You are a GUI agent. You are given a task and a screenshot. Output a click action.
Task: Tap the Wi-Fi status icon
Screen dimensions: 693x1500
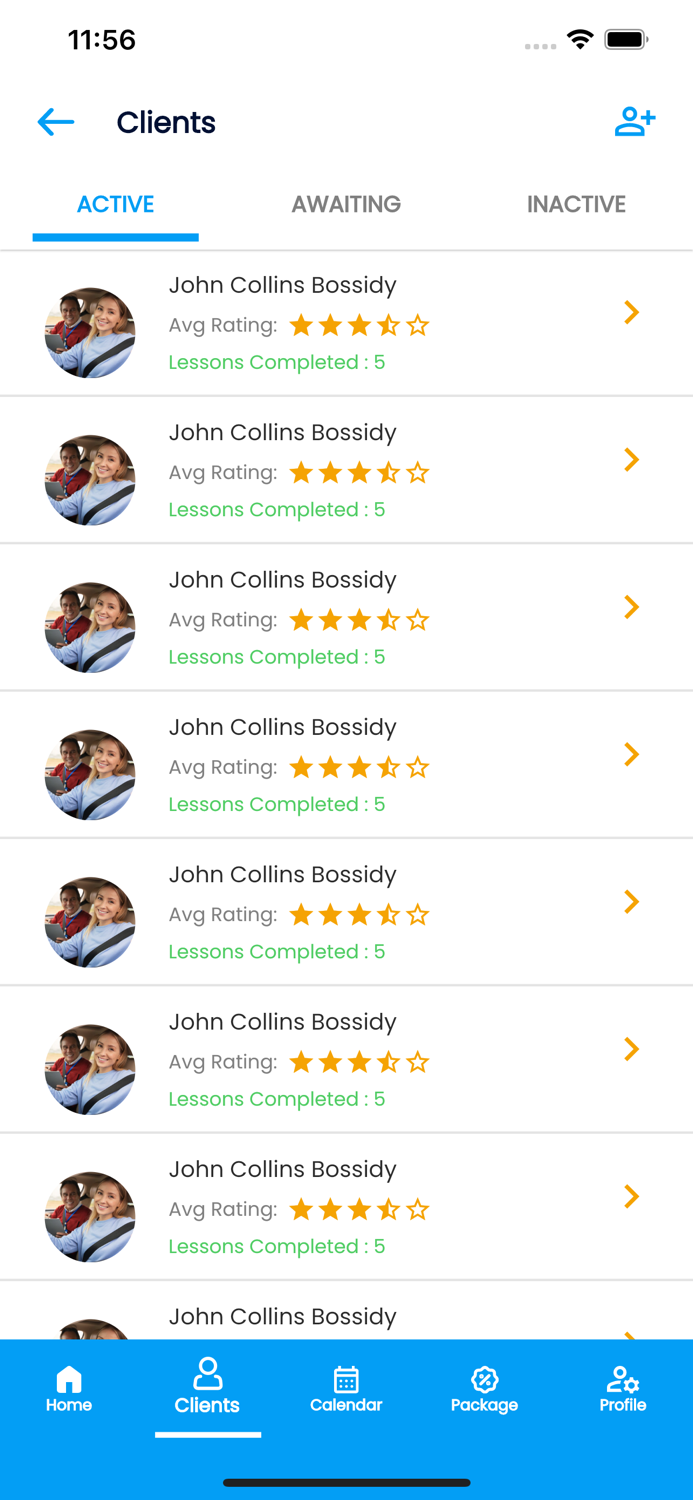click(x=581, y=41)
